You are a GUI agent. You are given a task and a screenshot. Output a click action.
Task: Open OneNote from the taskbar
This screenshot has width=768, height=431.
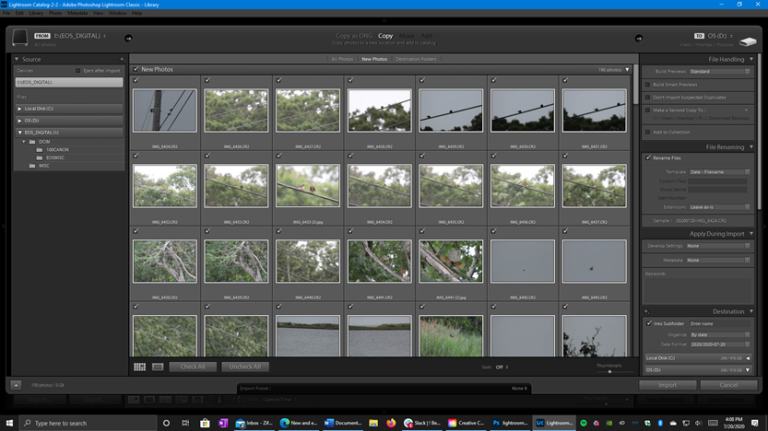[223, 423]
